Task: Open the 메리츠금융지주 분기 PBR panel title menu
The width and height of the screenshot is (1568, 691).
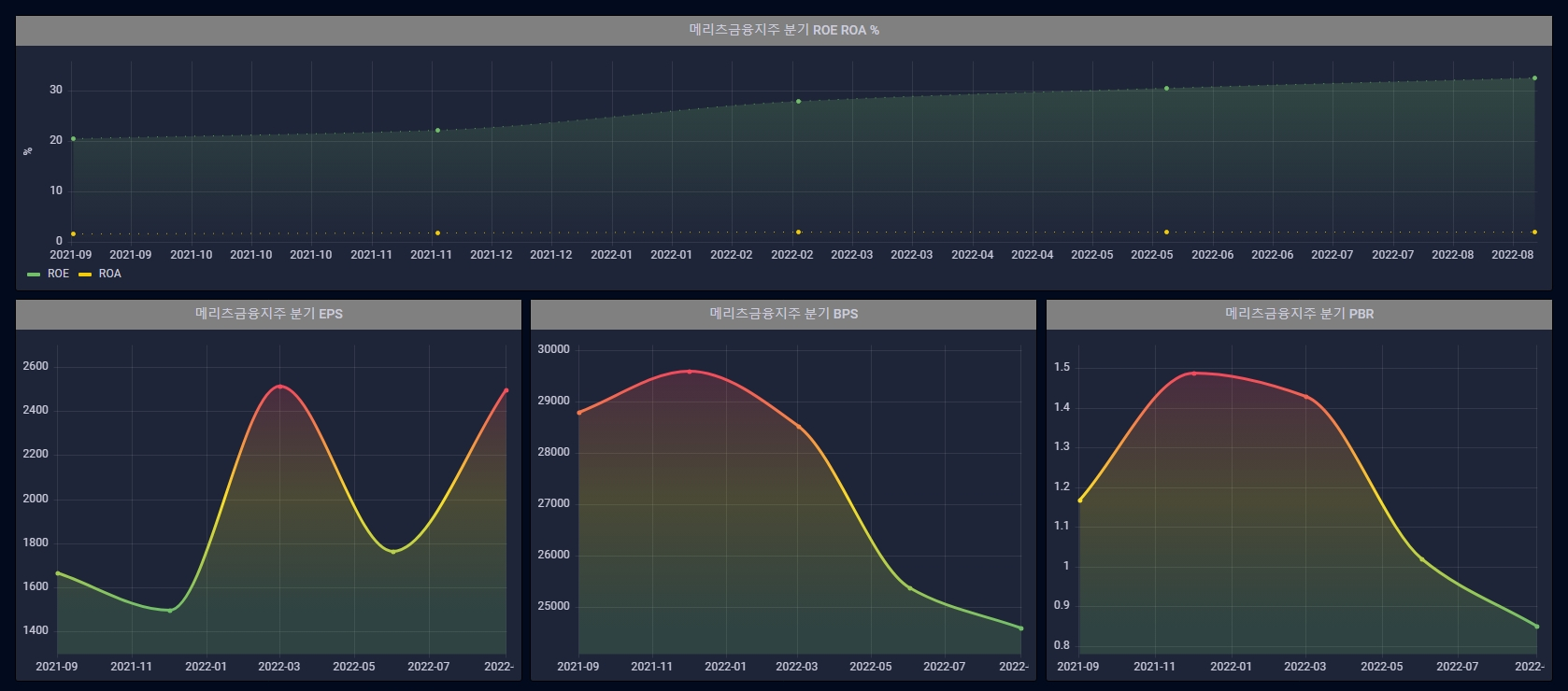Action: (1299, 314)
